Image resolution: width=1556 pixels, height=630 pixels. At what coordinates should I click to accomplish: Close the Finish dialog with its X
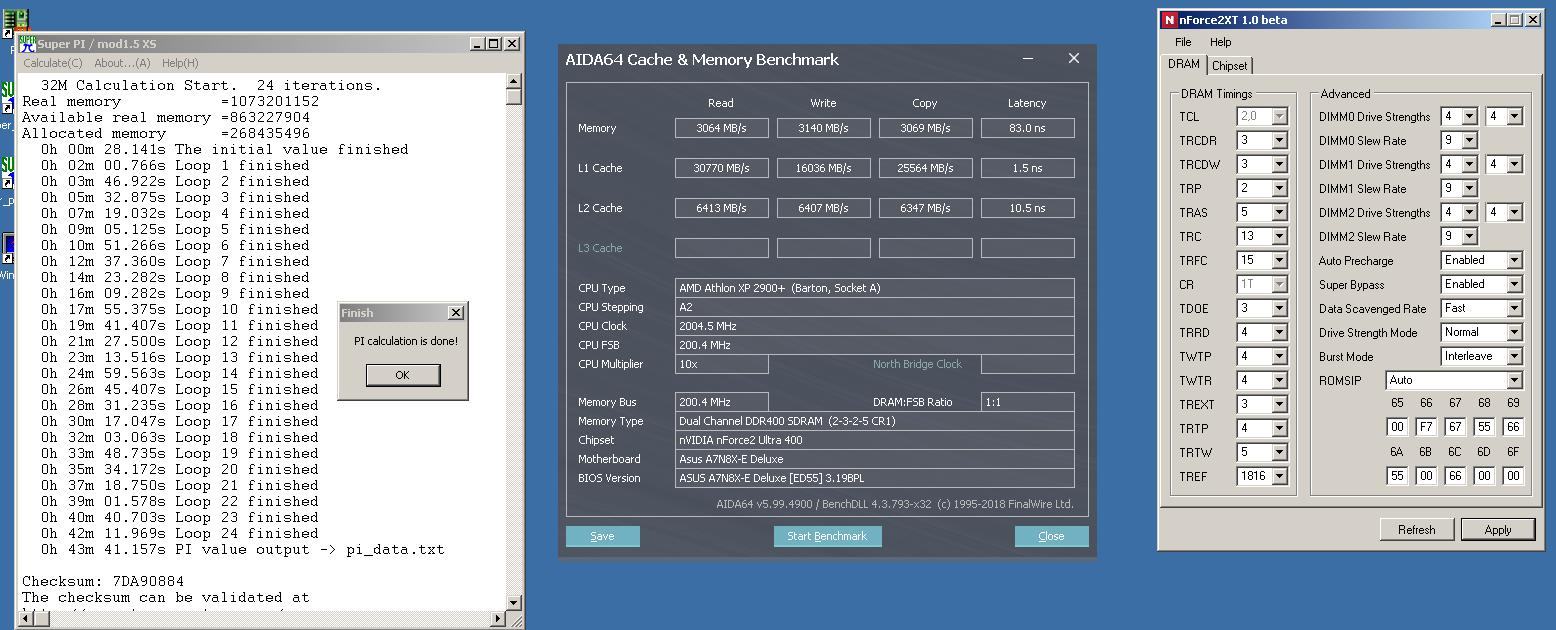click(455, 313)
